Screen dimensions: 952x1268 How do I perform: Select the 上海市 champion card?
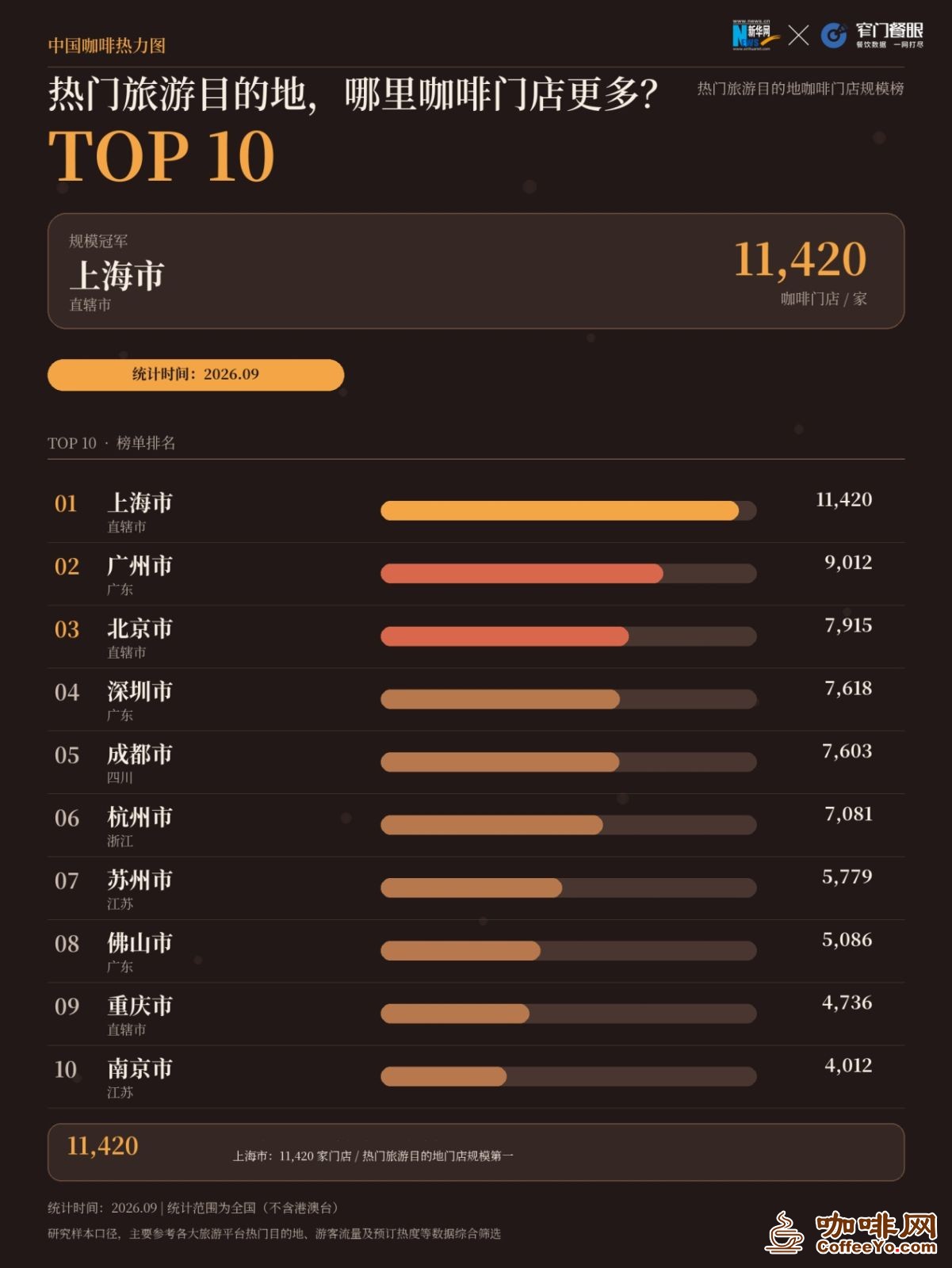point(476,271)
